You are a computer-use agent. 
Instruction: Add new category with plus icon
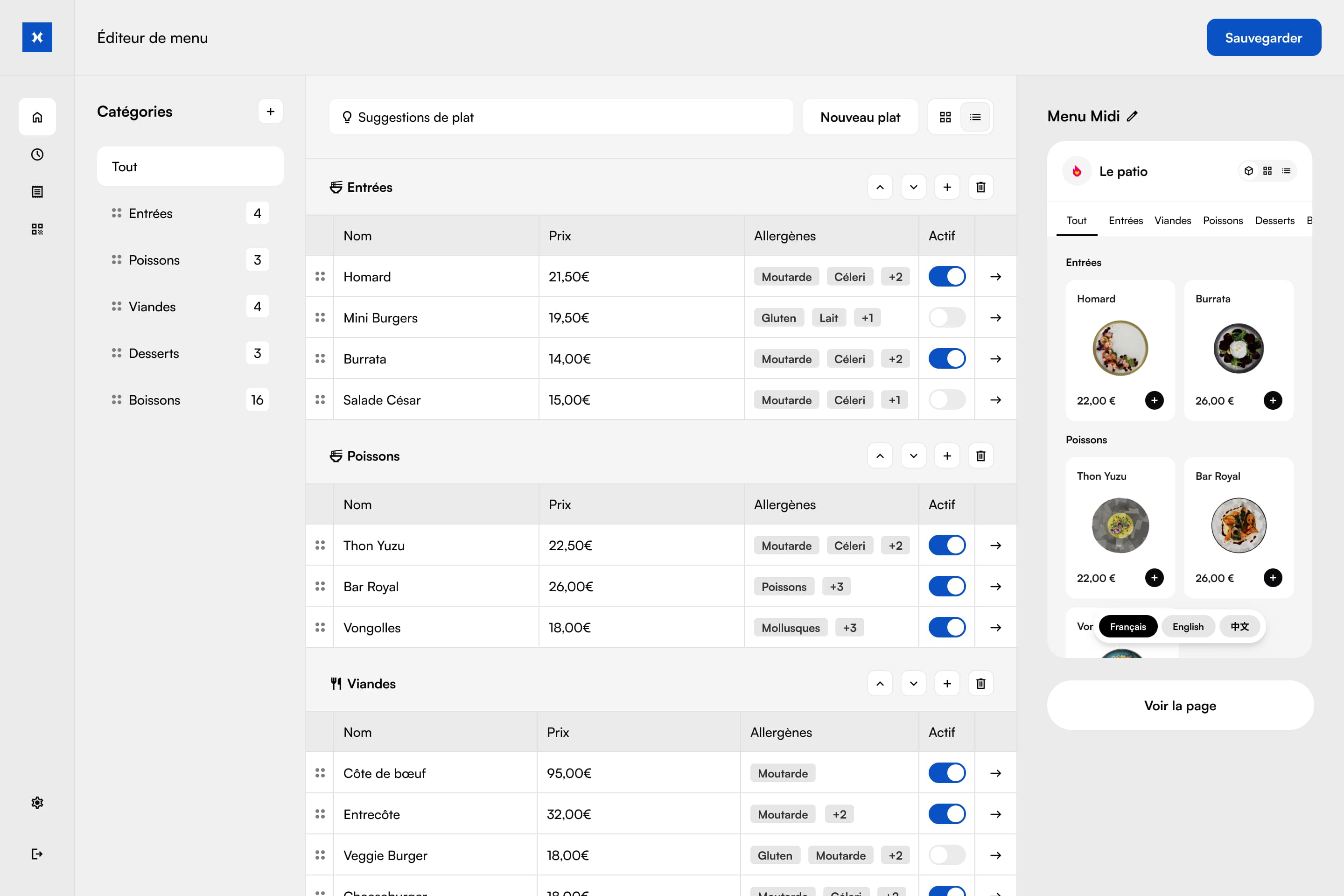pyautogui.click(x=270, y=112)
